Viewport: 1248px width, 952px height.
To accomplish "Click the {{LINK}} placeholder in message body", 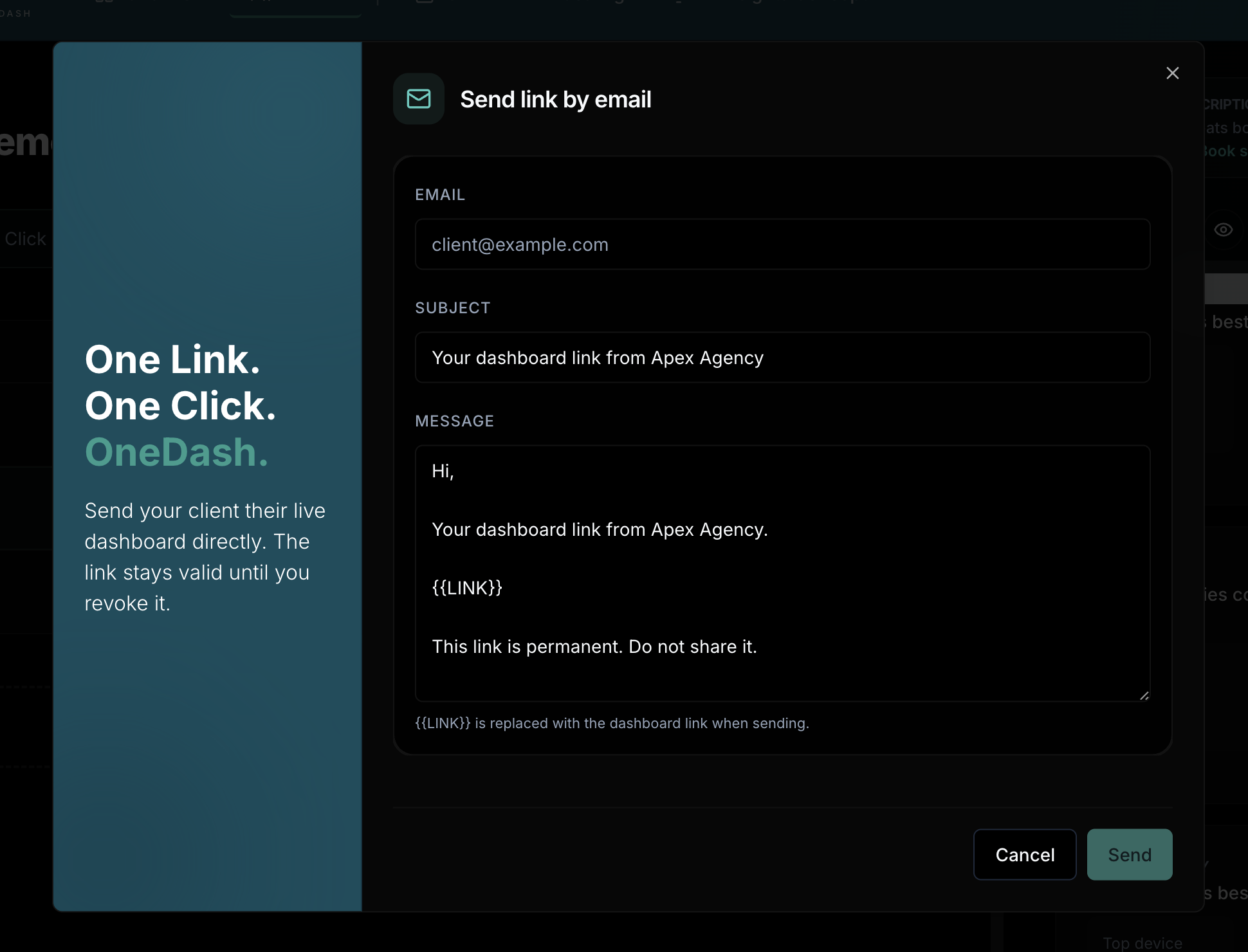I will [x=467, y=588].
